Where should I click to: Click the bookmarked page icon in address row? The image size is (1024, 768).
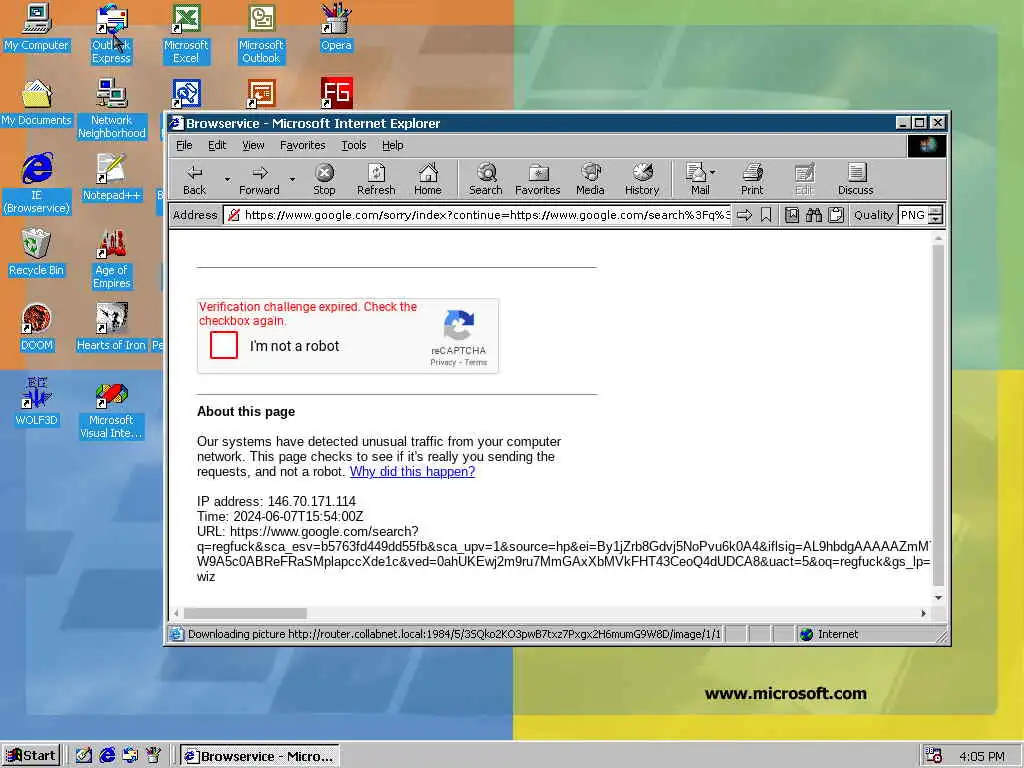click(x=792, y=215)
